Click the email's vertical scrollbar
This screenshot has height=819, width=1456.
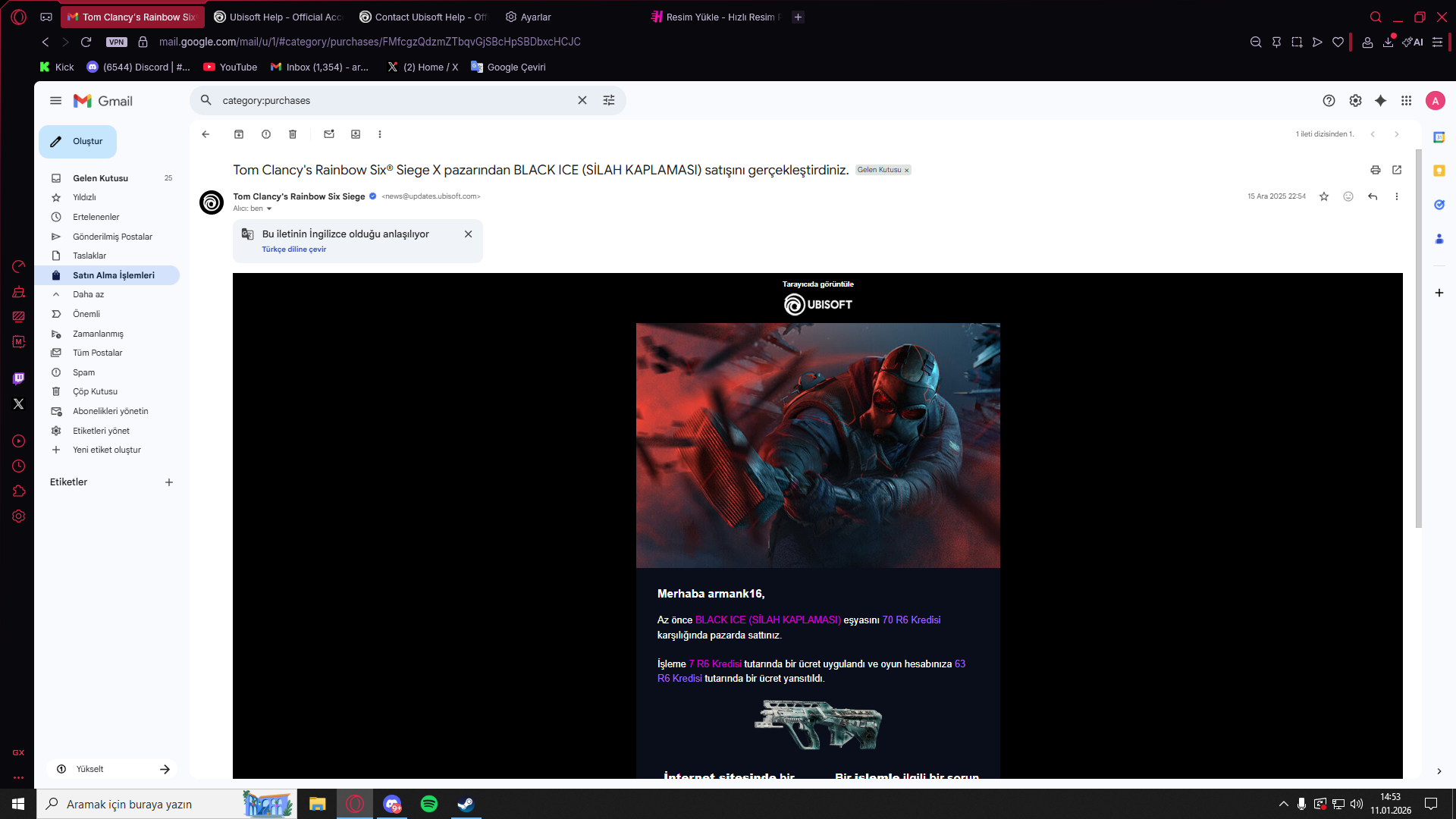tap(1418, 339)
